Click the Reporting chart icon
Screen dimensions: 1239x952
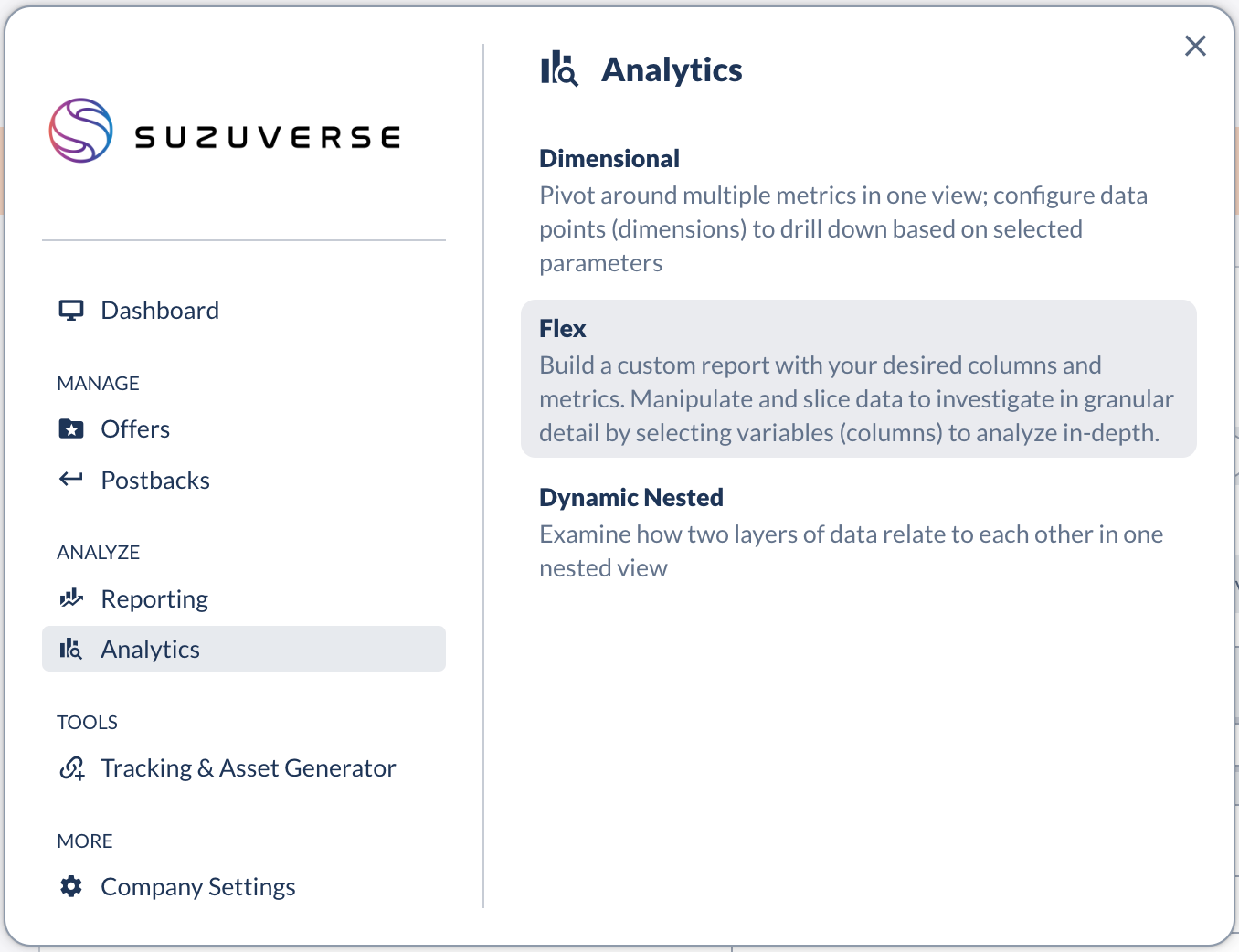point(71,598)
